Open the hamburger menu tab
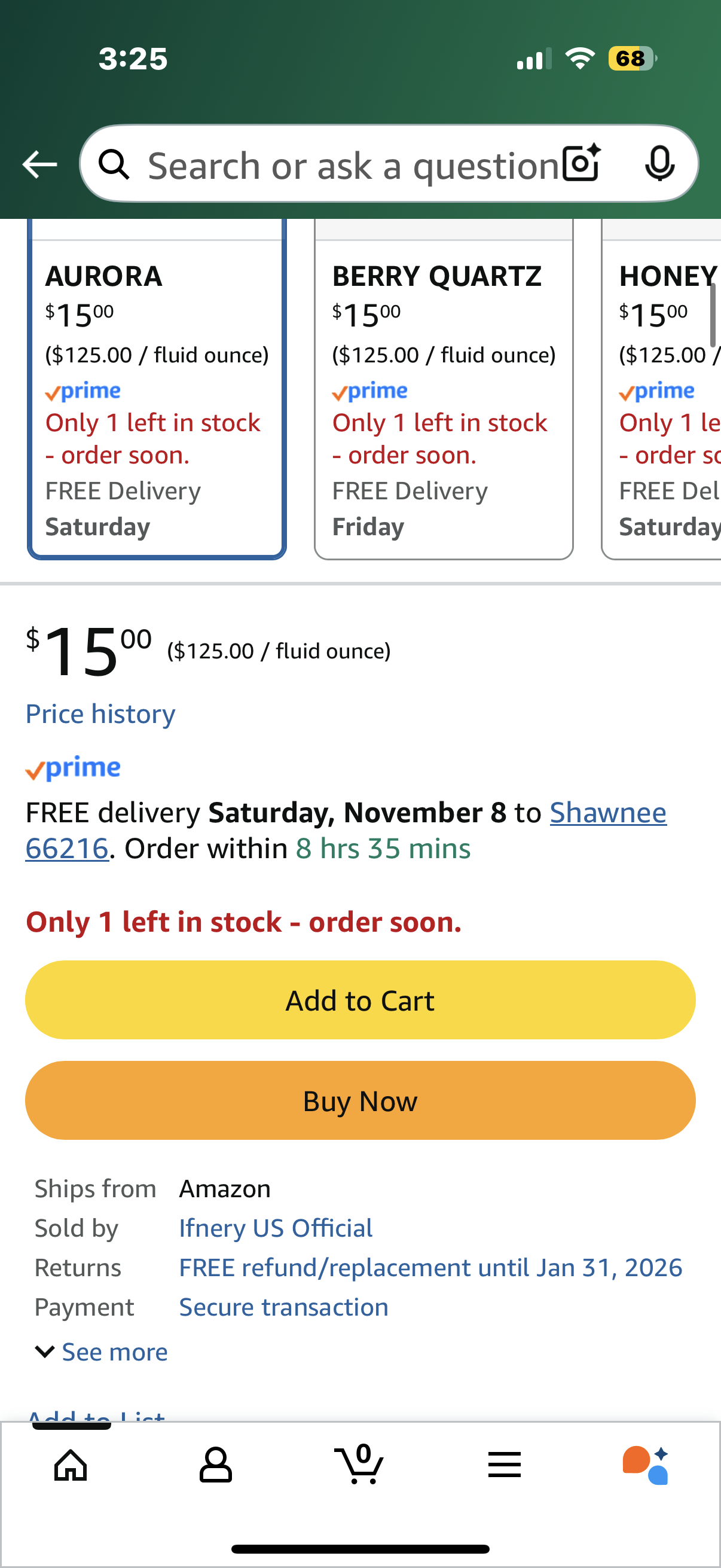The image size is (721, 1568). [x=505, y=1465]
